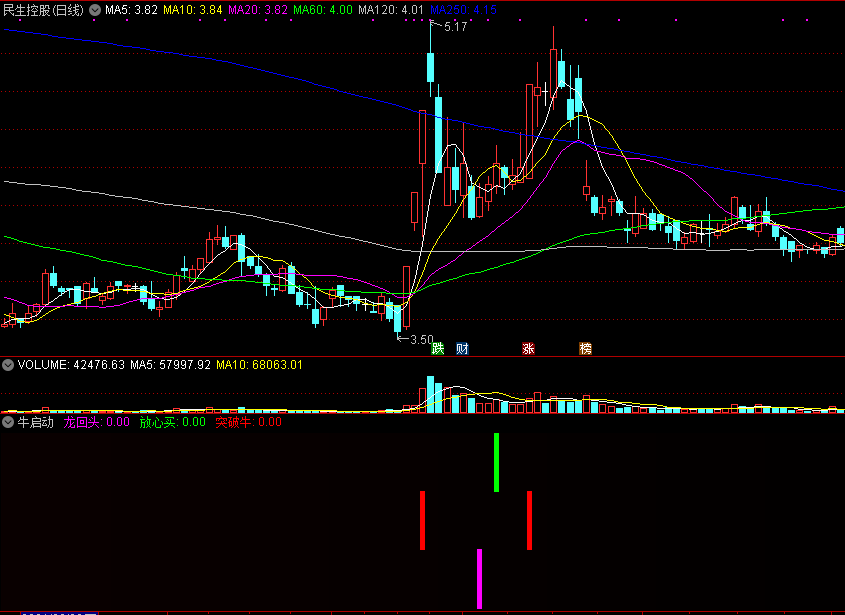Click the orange 榜 marker icon
Image resolution: width=845 pixels, height=615 pixels.
click(585, 349)
